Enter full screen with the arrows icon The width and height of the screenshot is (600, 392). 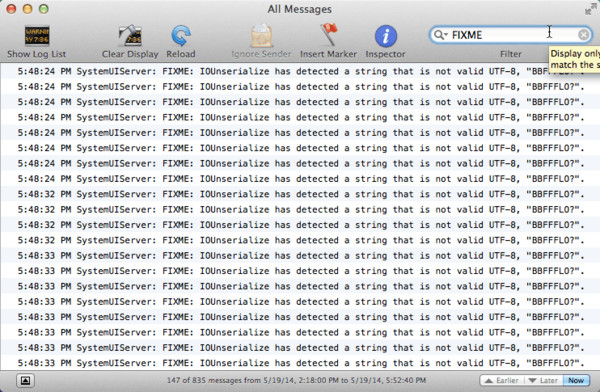click(x=591, y=9)
